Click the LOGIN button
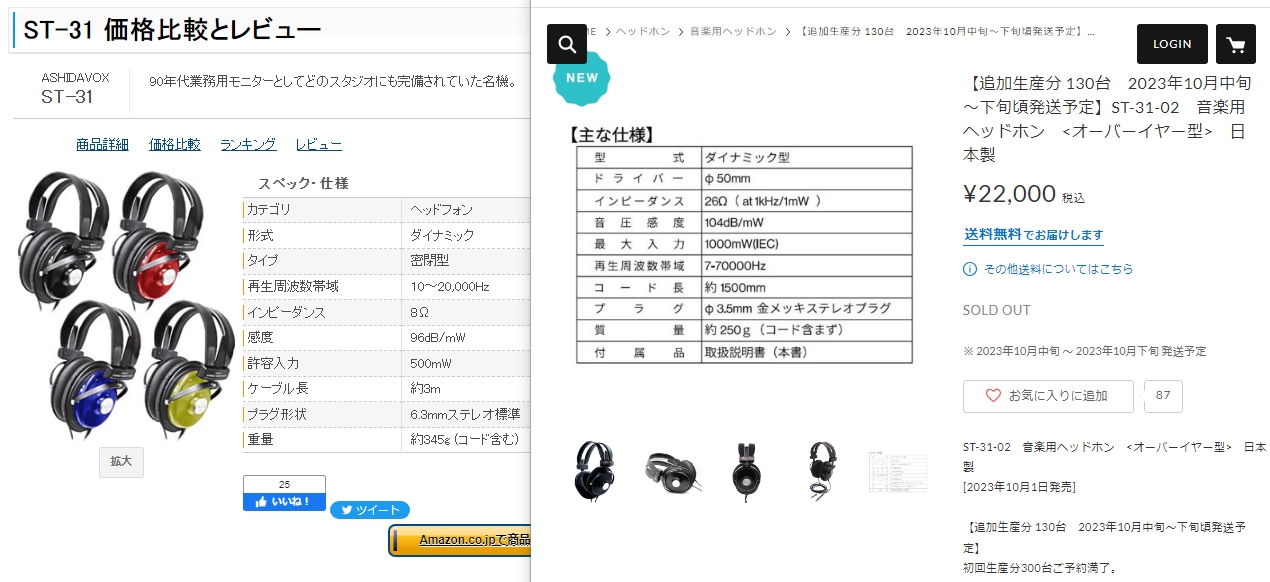This screenshot has height=582, width=1270. [1172, 44]
